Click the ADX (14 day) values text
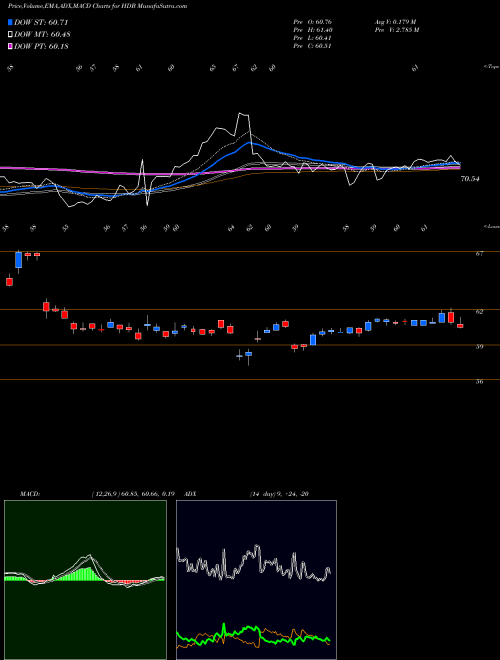This screenshot has width=500, height=660. point(279,494)
